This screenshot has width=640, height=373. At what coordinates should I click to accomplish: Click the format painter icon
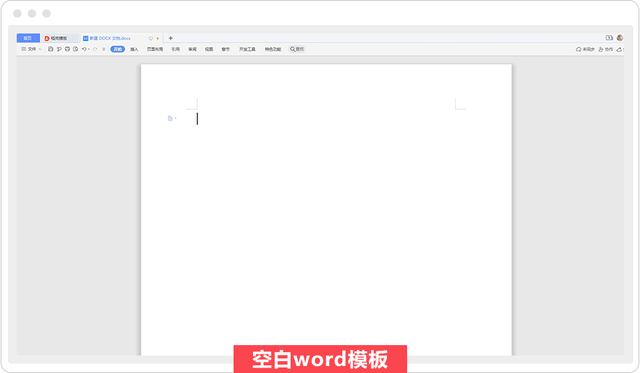point(59,49)
